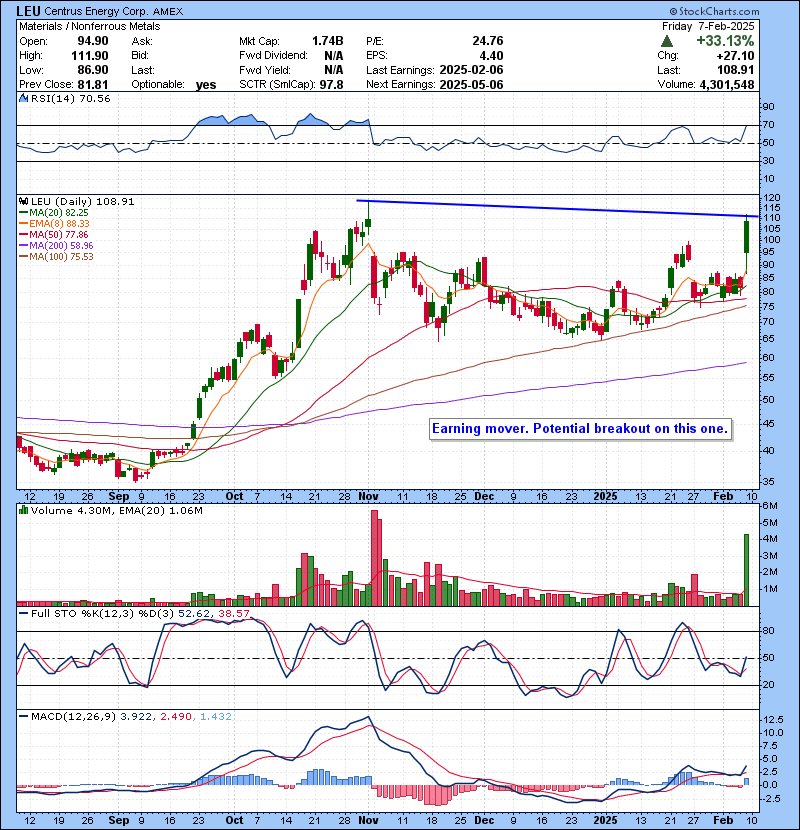Click the Chg value +27.10
800x830 pixels.
pos(735,56)
